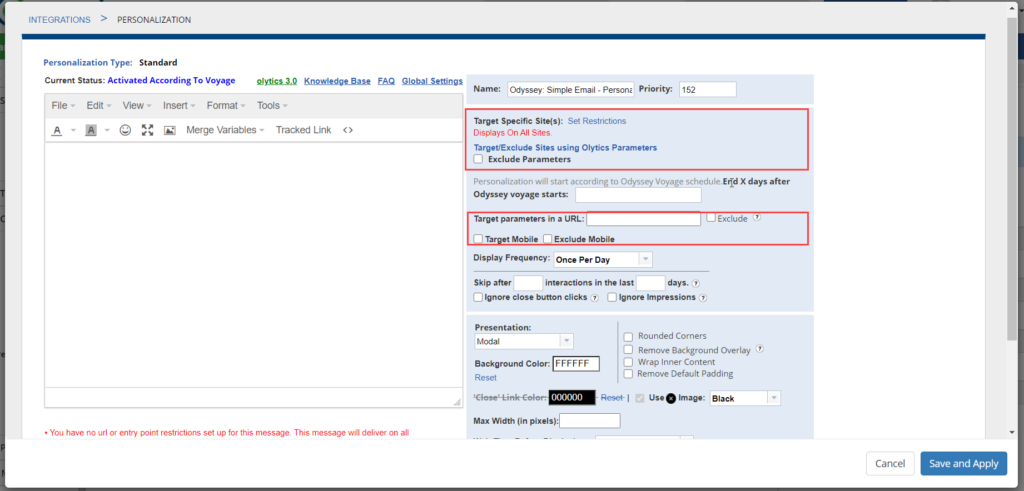Click the black 'Close' Link Color swatch
1024x491 pixels.
pyautogui.click(x=571, y=397)
